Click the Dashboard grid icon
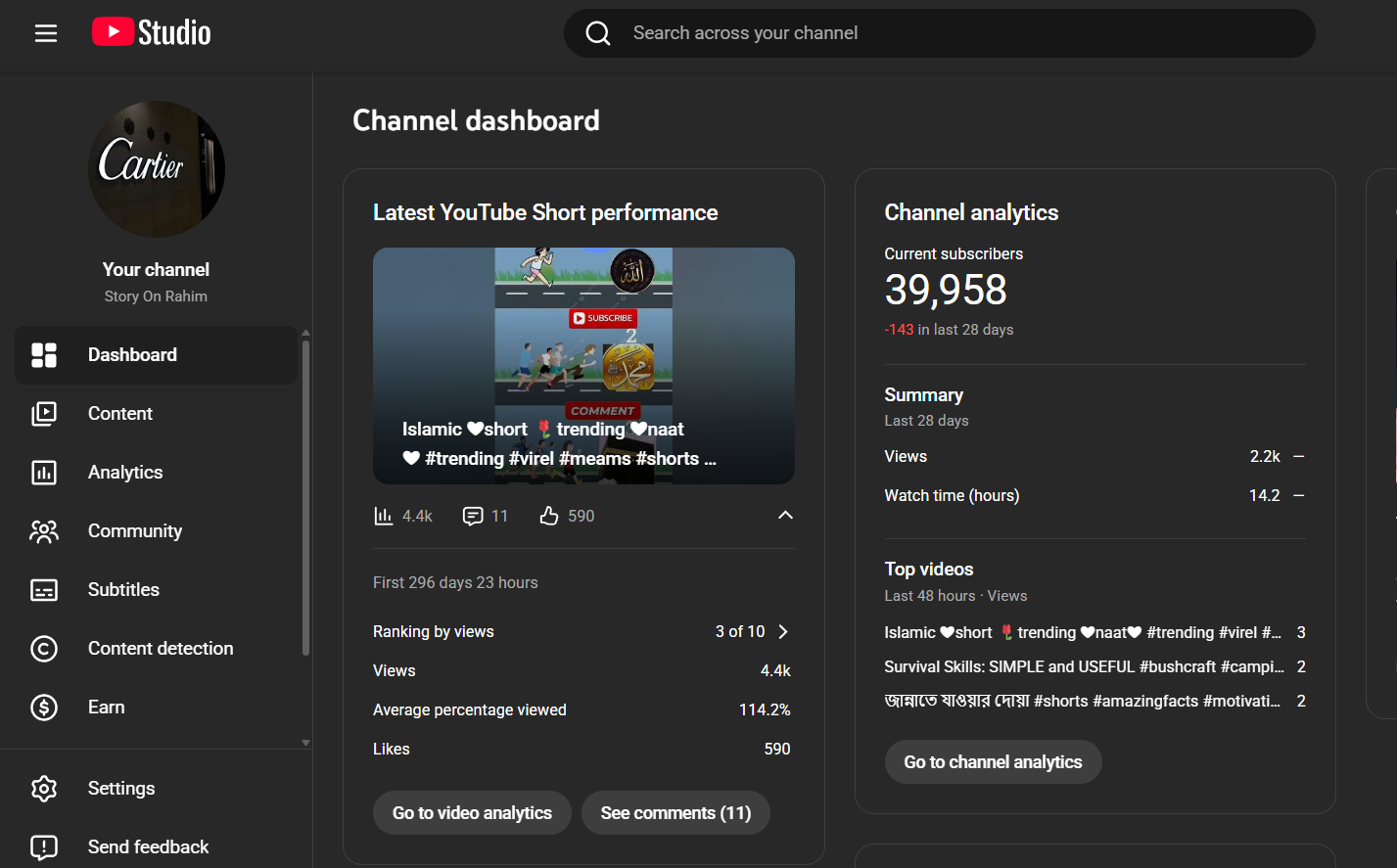The height and width of the screenshot is (868, 1397). (x=44, y=355)
